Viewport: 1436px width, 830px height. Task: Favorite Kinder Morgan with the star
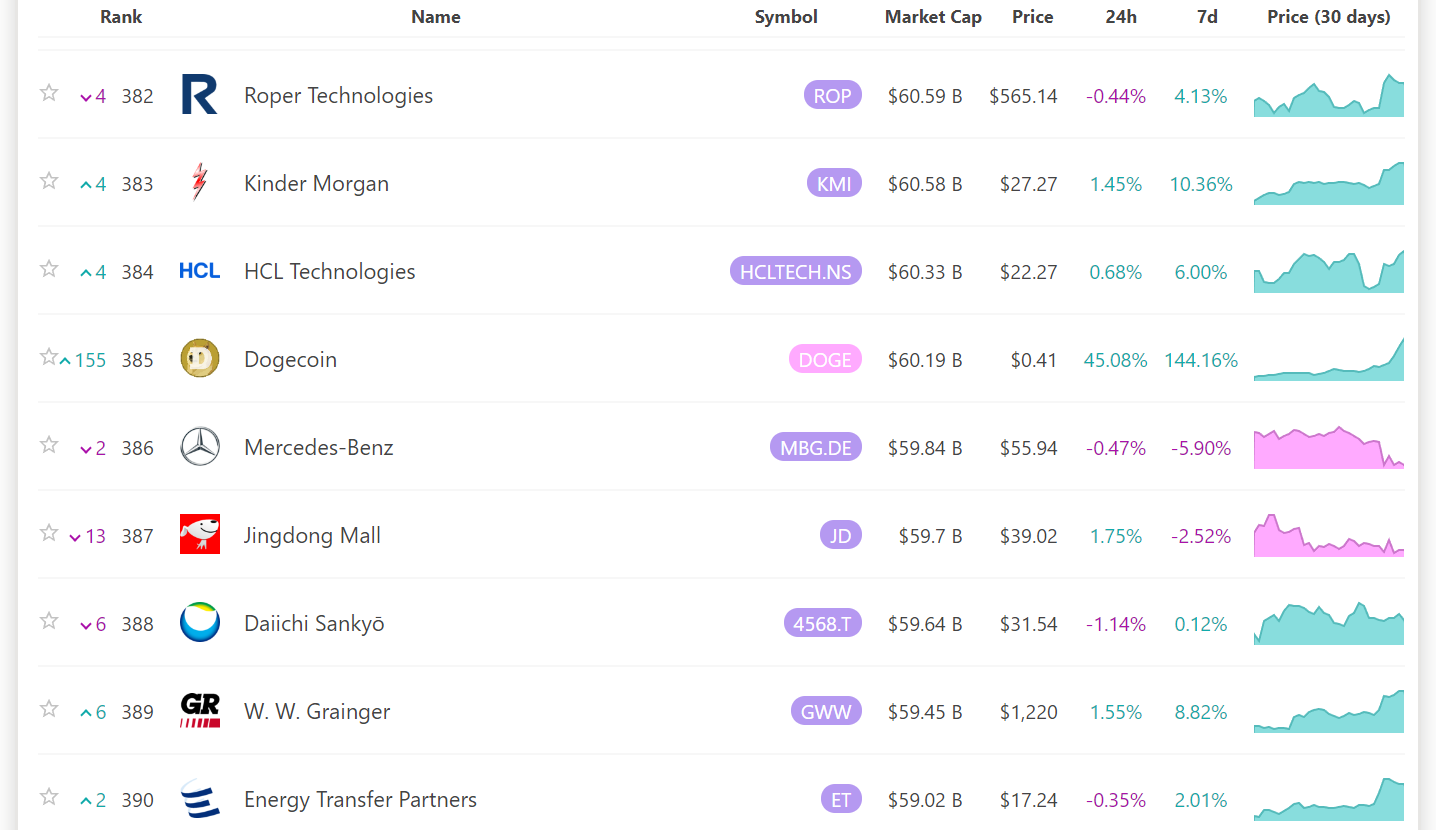tap(49, 181)
